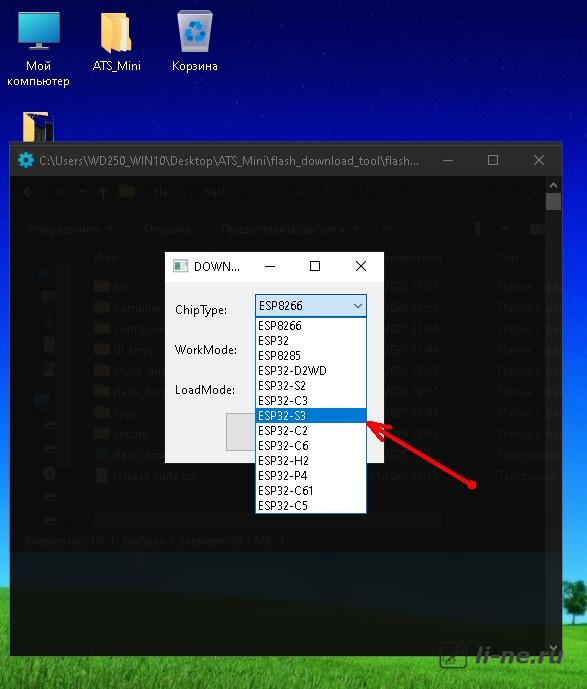Viewport: 587px width, 689px height.
Task: Close the DOWNLOAD dialog window
Action: [x=361, y=266]
